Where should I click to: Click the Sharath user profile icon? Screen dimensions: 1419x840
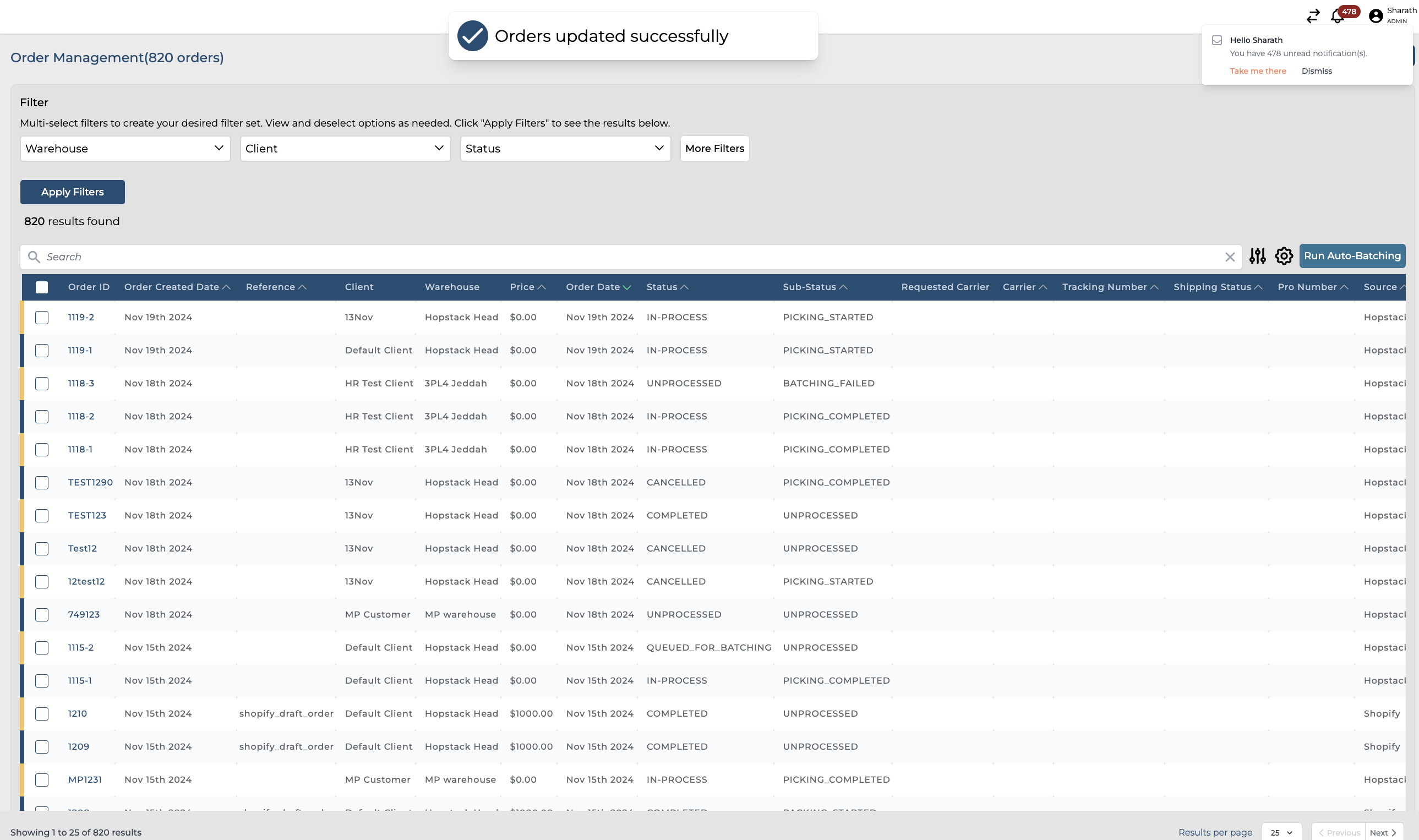click(1376, 16)
